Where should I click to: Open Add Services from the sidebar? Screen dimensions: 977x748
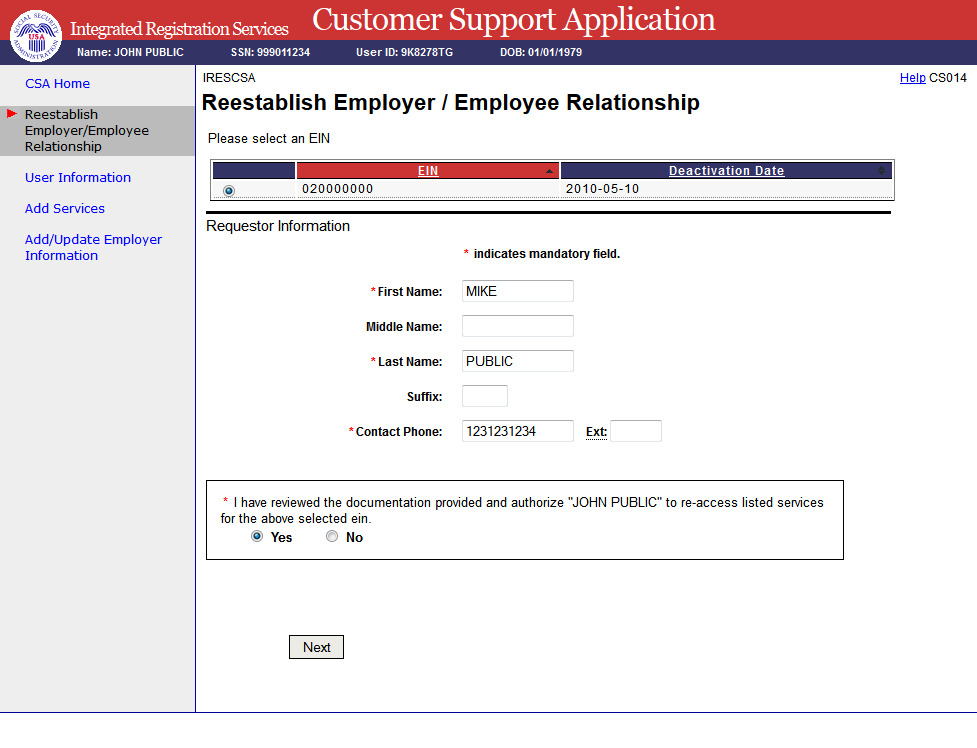(65, 209)
